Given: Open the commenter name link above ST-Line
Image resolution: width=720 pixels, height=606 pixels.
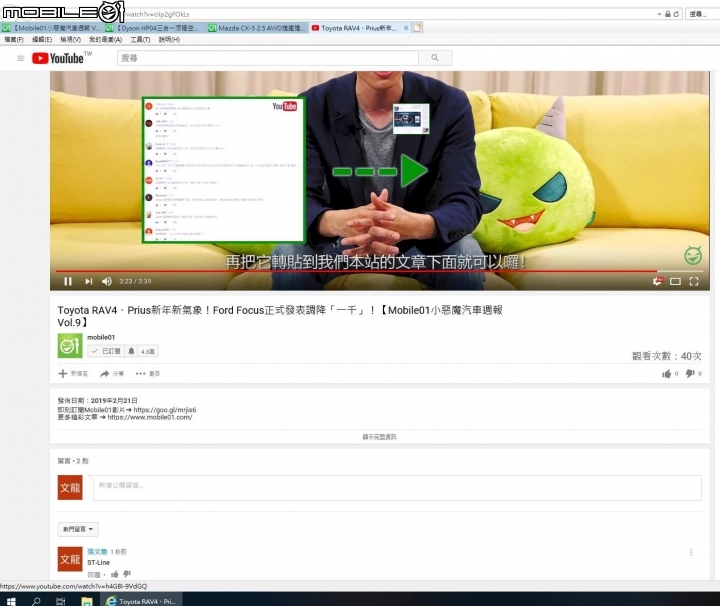Looking at the screenshot, I should coord(97,551).
